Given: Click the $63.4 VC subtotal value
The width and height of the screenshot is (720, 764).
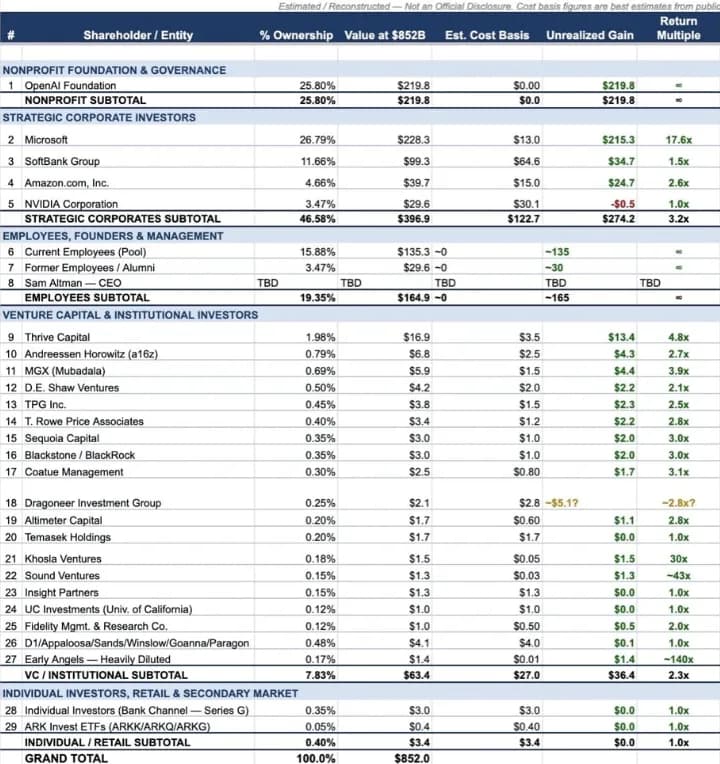Looking at the screenshot, I should [x=417, y=675].
